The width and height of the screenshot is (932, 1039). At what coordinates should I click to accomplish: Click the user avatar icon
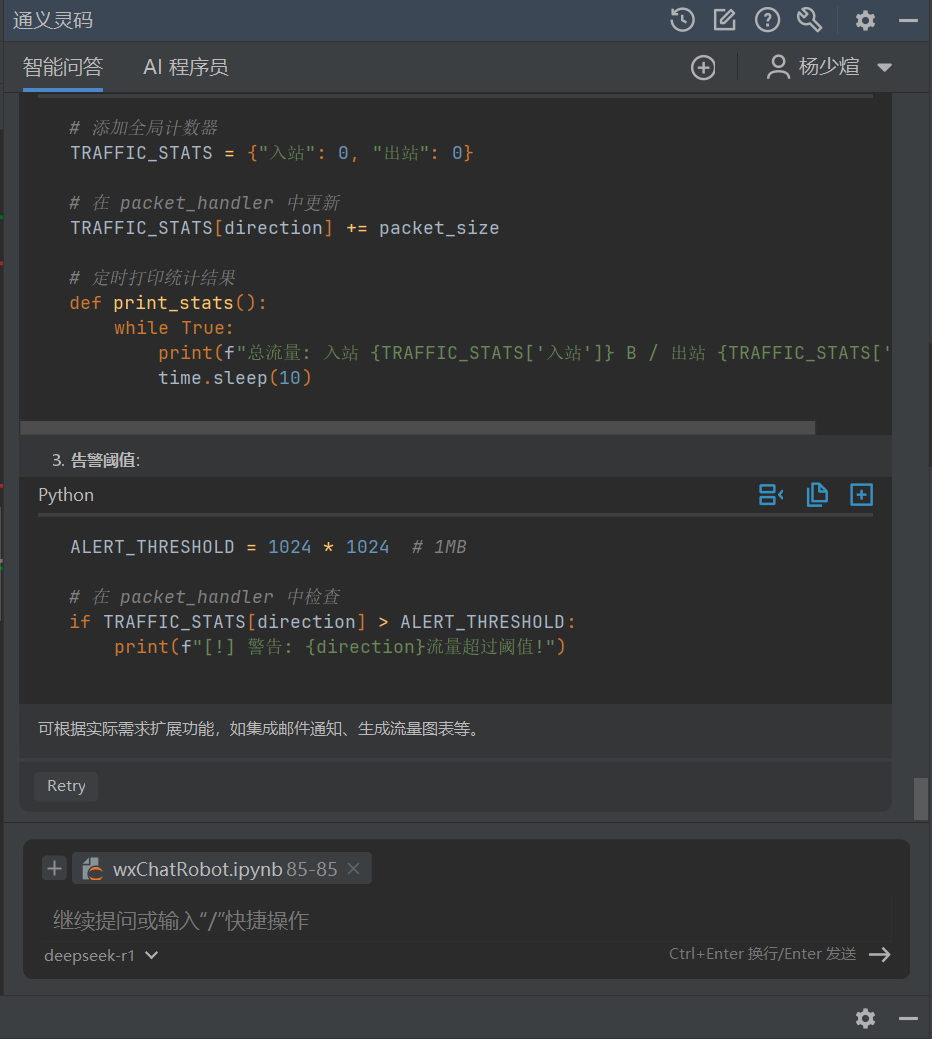click(778, 67)
